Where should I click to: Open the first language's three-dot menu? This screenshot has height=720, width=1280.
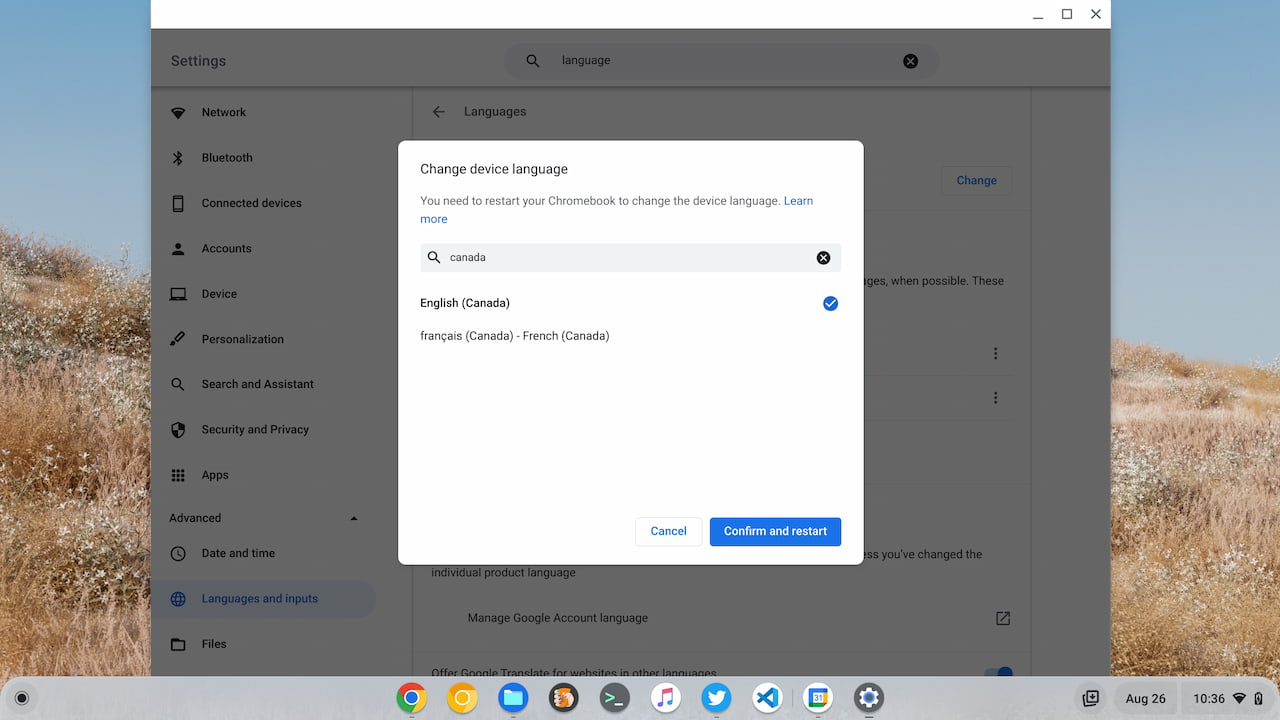[x=995, y=354]
